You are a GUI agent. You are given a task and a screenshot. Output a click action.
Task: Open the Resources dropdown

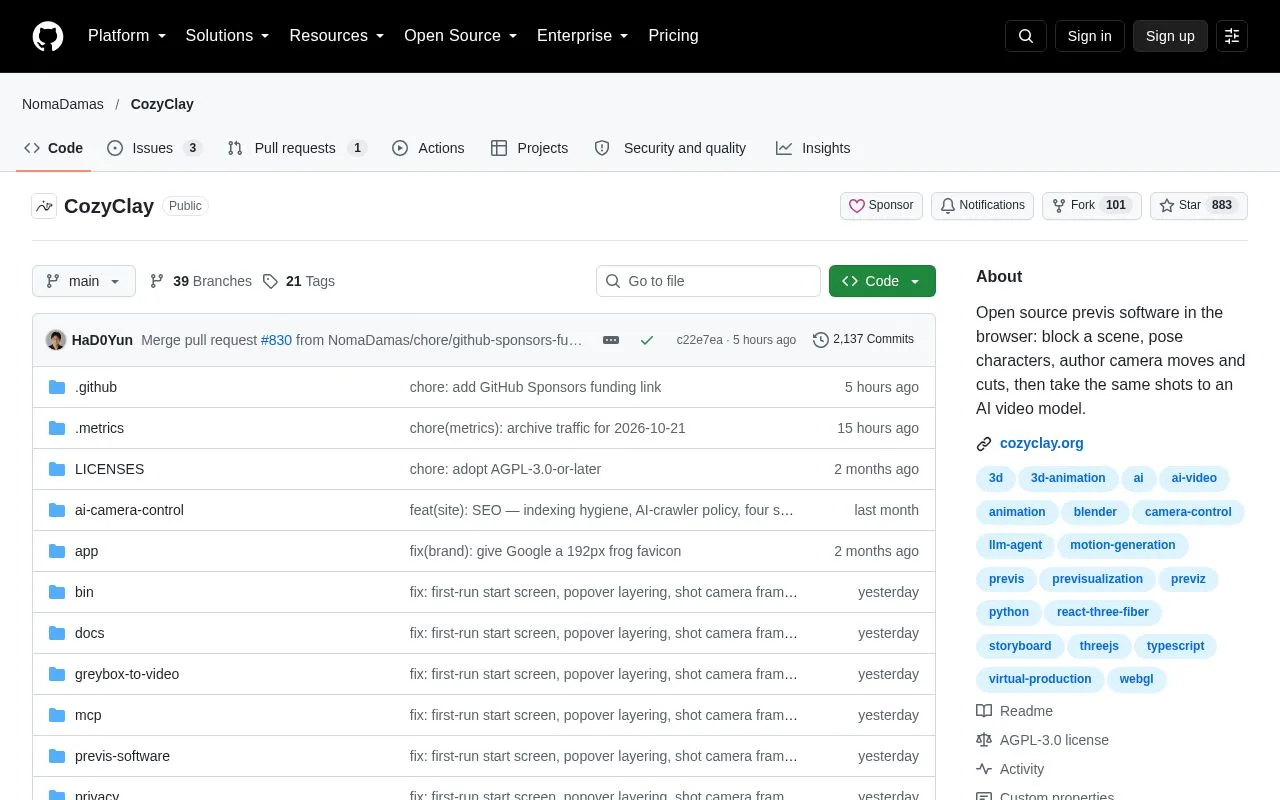337,36
